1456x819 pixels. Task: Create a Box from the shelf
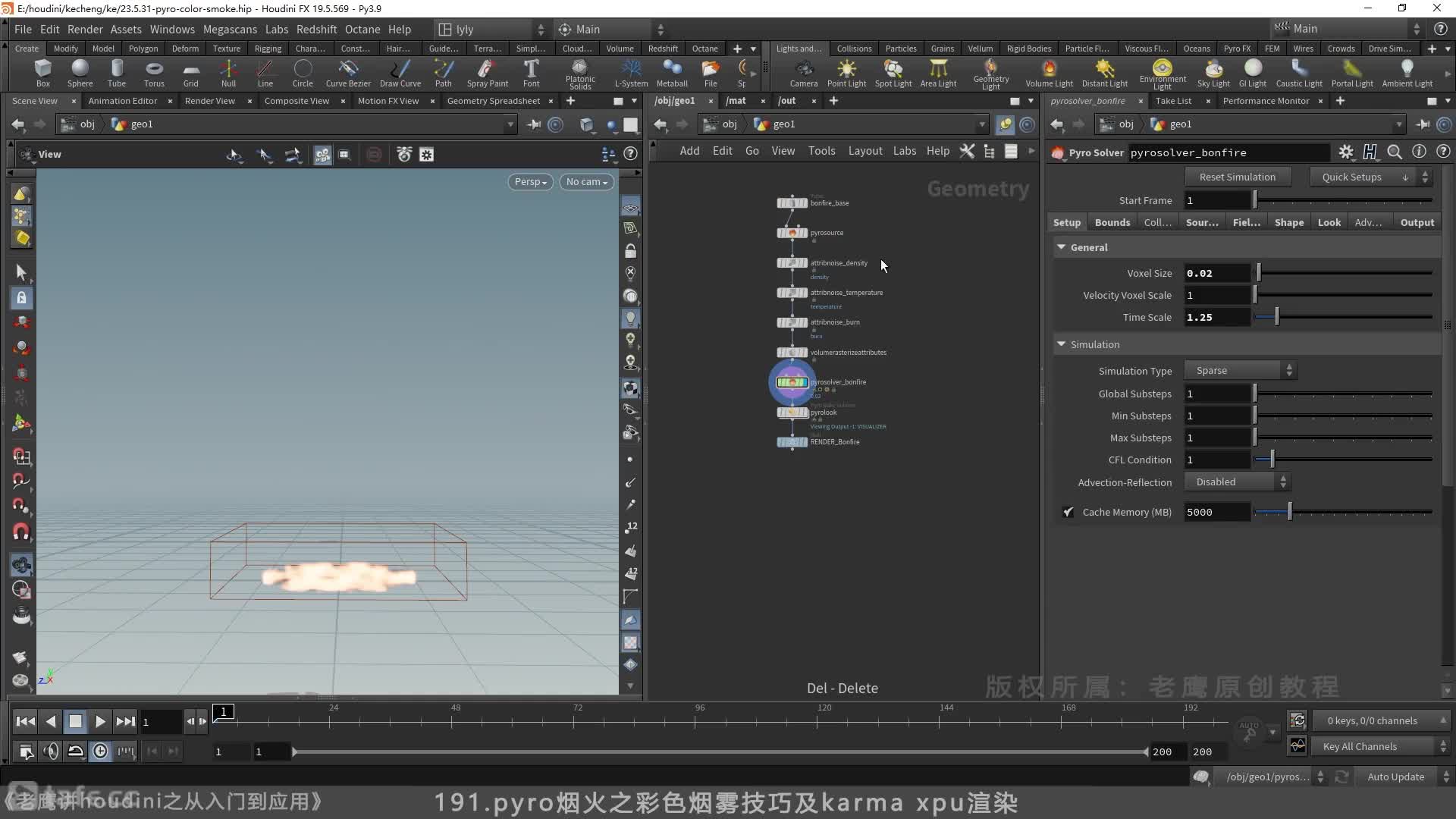43,74
